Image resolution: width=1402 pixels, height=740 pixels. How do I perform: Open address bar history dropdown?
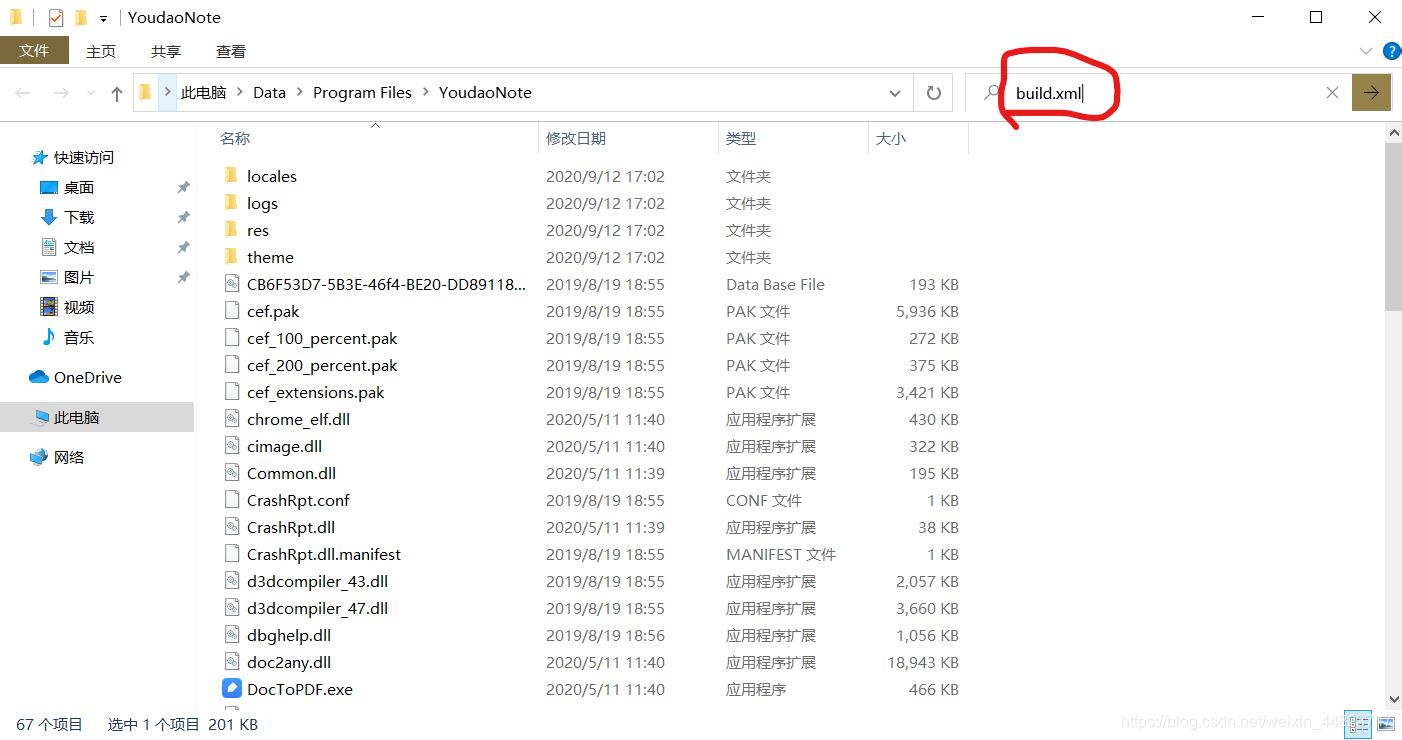[895, 93]
